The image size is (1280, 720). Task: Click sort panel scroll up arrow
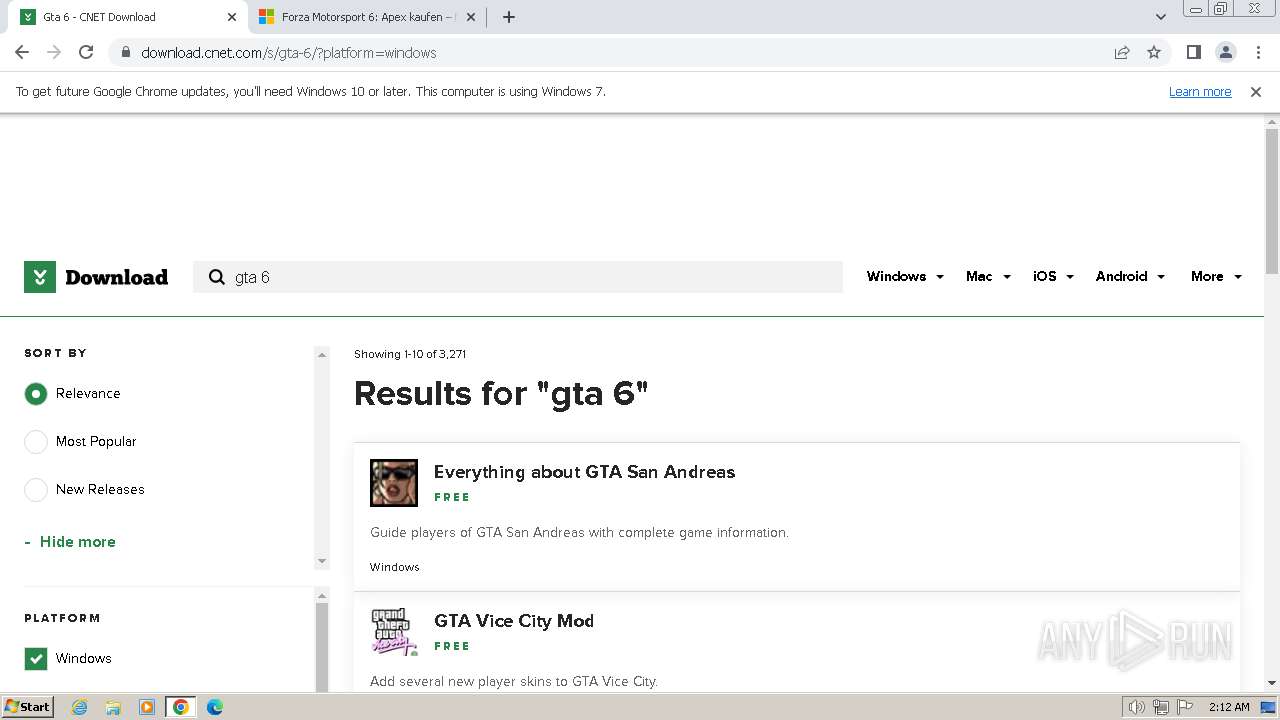click(322, 354)
